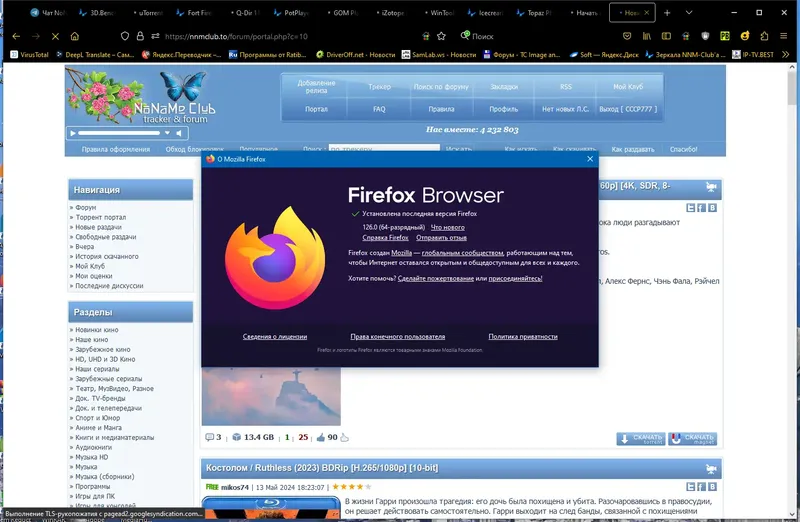The height and width of the screenshot is (522, 800).
Task: Open 'Права конечного пользователя' link
Action: pos(397,336)
